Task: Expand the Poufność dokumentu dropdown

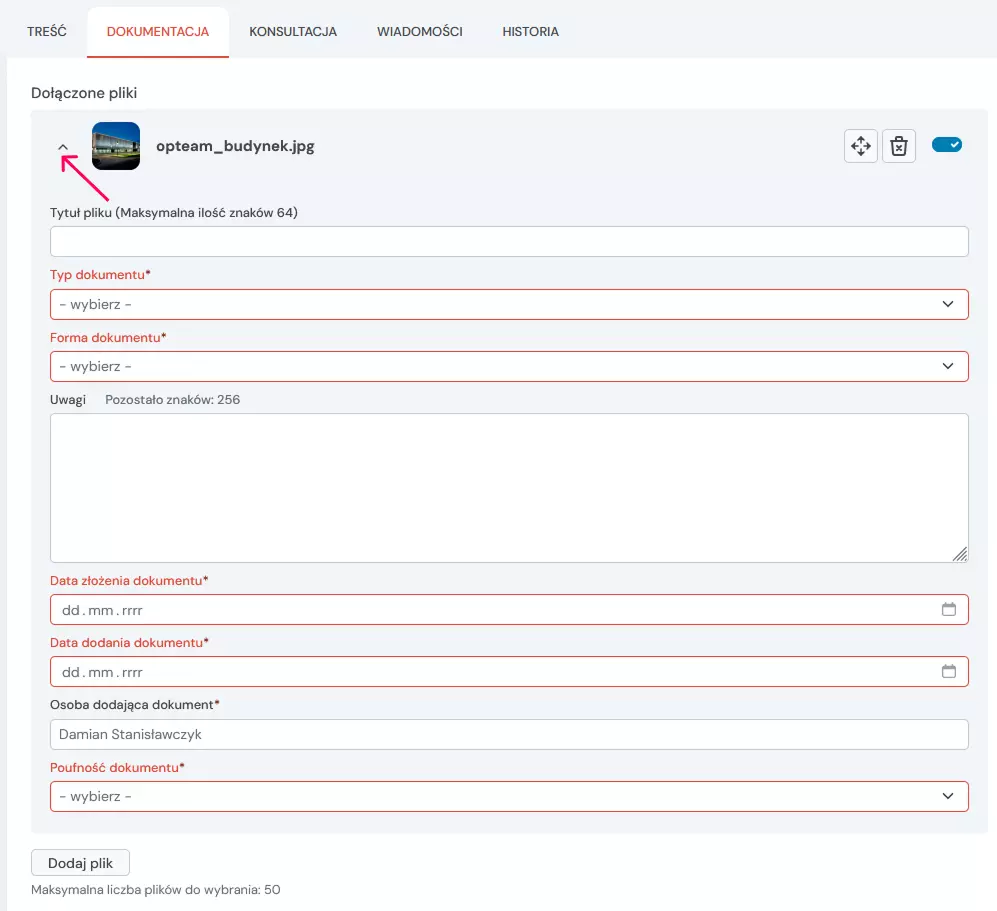Action: tap(508, 796)
